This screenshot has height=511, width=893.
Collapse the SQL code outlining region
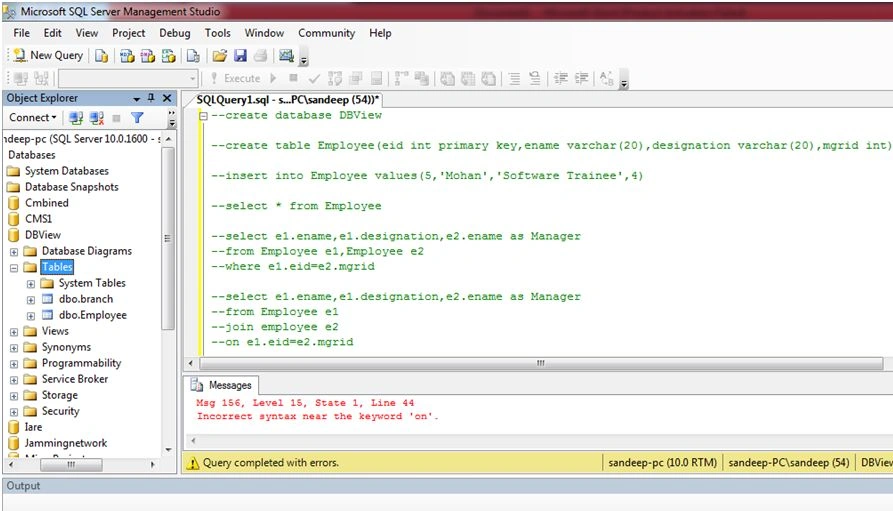pos(203,116)
